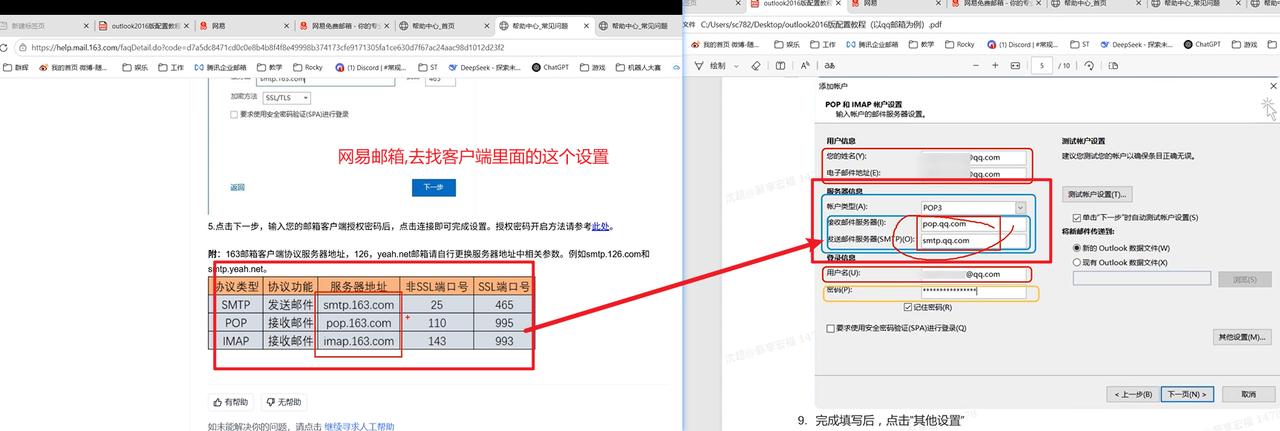The height and width of the screenshot is (431, 1280).
Task: Open 腾讯企业邮箱 bookmark in right window
Action: tap(874, 44)
